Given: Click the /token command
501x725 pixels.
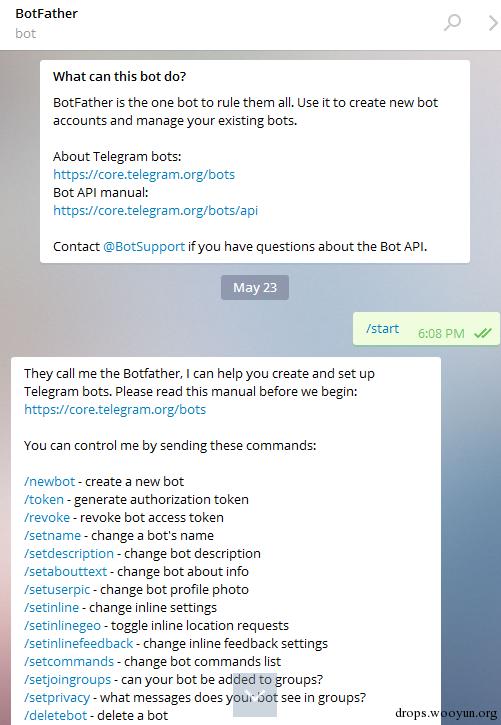Looking at the screenshot, I should [x=44, y=499].
